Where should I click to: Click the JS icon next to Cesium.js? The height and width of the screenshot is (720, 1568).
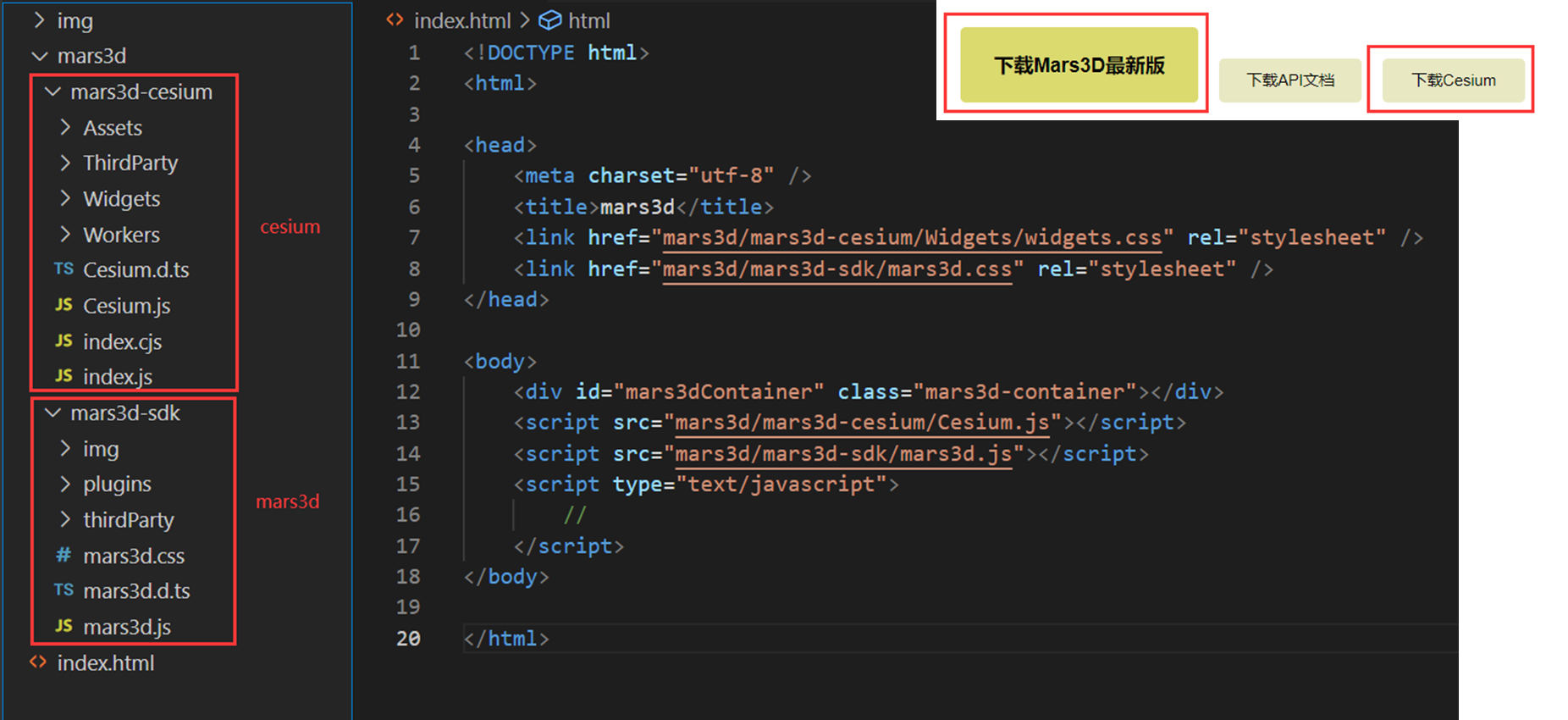[63, 305]
